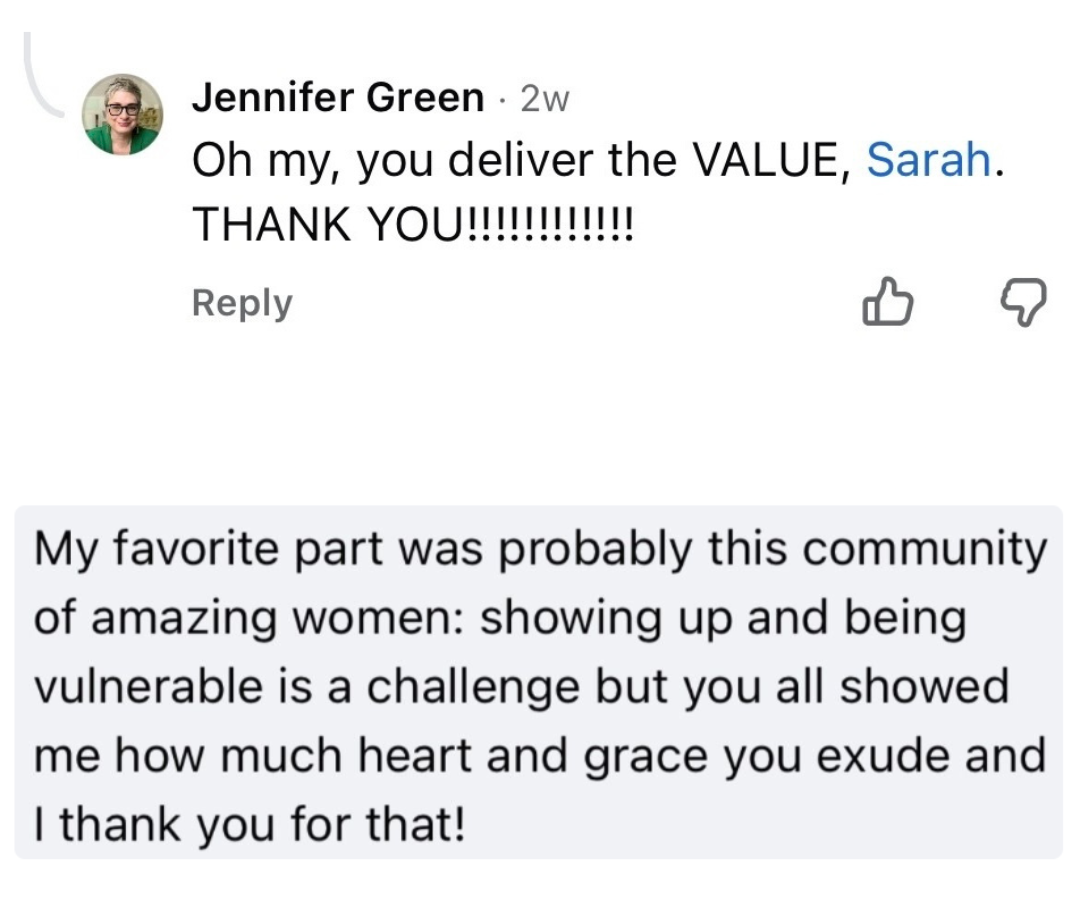Dislike the comment with thumbs down icon

point(1023,302)
